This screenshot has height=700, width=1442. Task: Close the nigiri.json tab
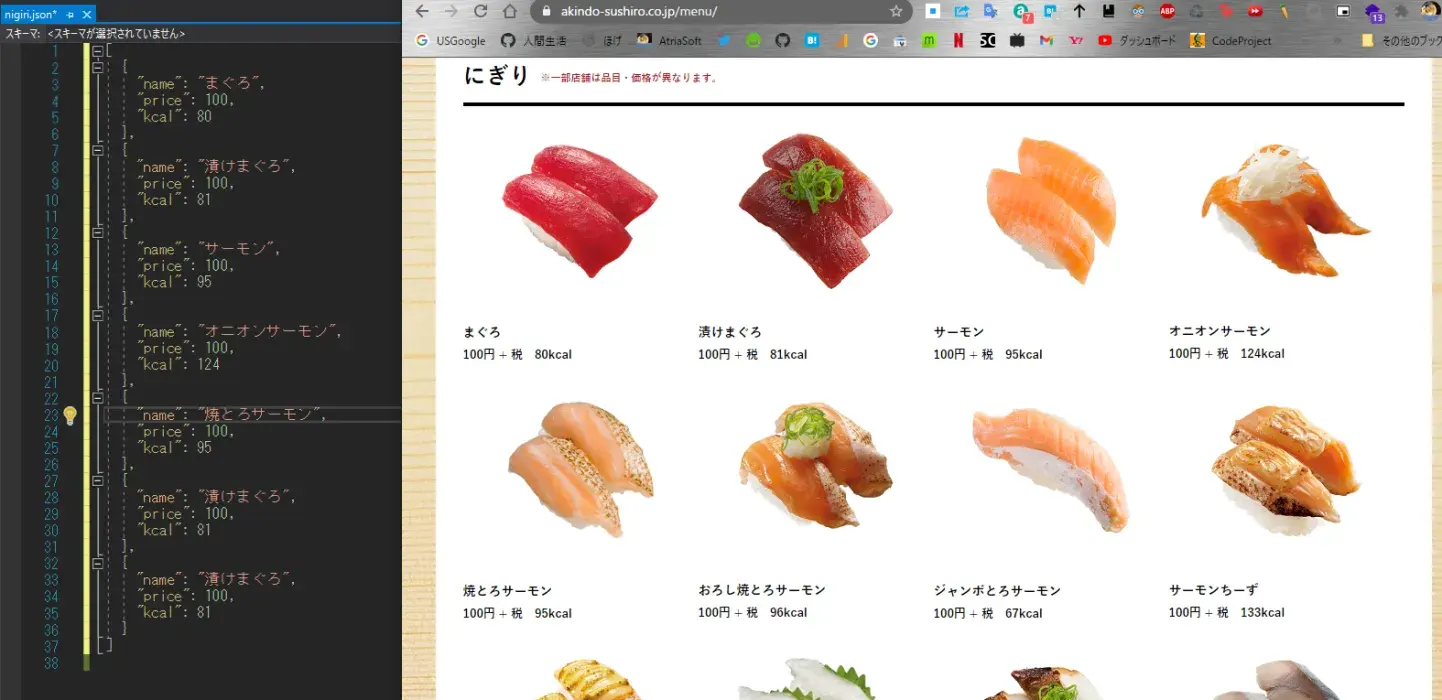pyautogui.click(x=87, y=15)
